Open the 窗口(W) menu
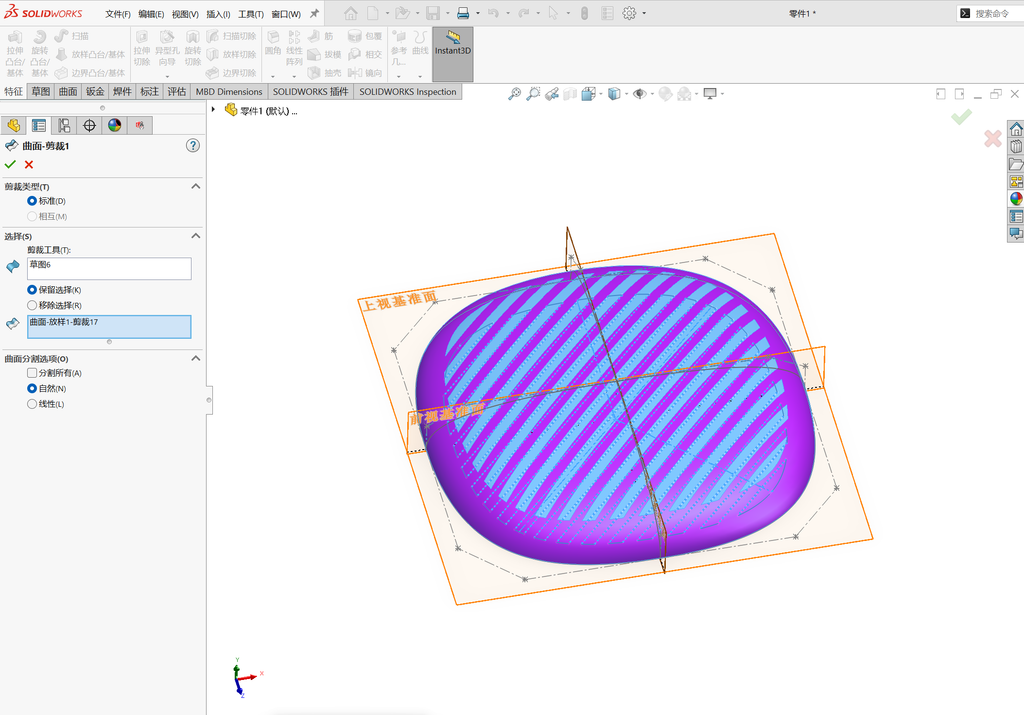The width and height of the screenshot is (1024, 715). coord(286,14)
